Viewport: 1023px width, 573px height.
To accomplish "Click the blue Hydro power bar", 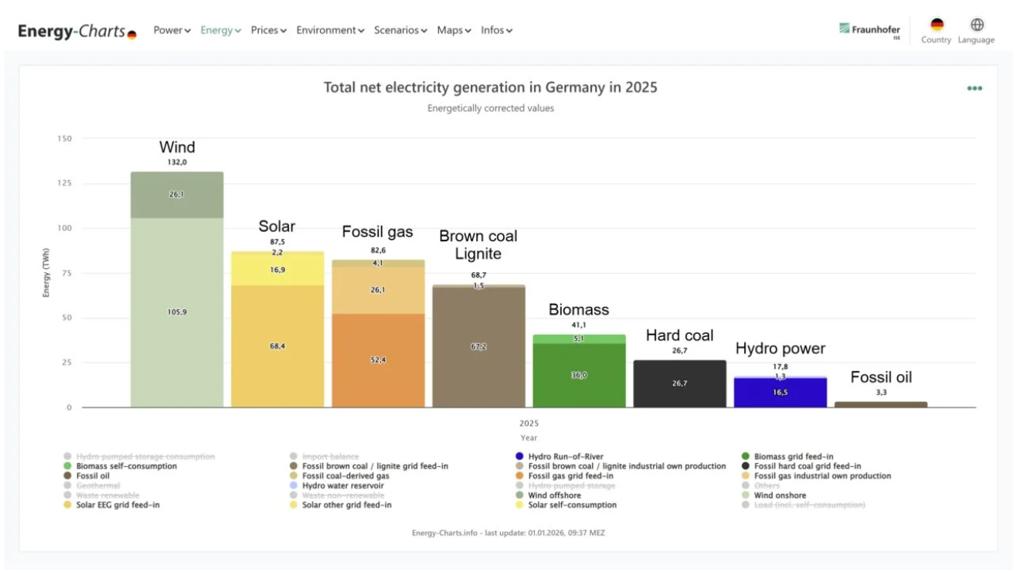I will [780, 393].
